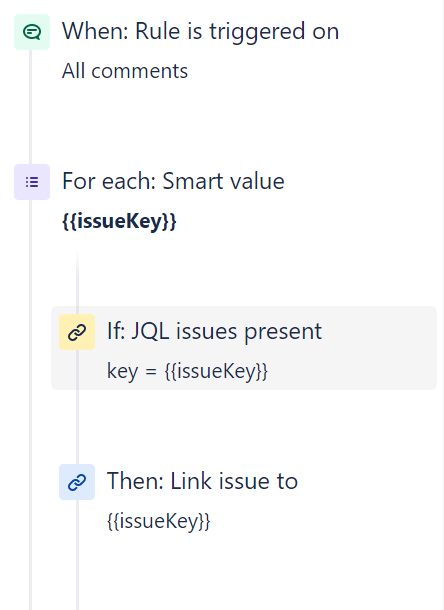The image size is (444, 610).
Task: Click the bold {{issueKey}} smart value text
Action: (119, 221)
